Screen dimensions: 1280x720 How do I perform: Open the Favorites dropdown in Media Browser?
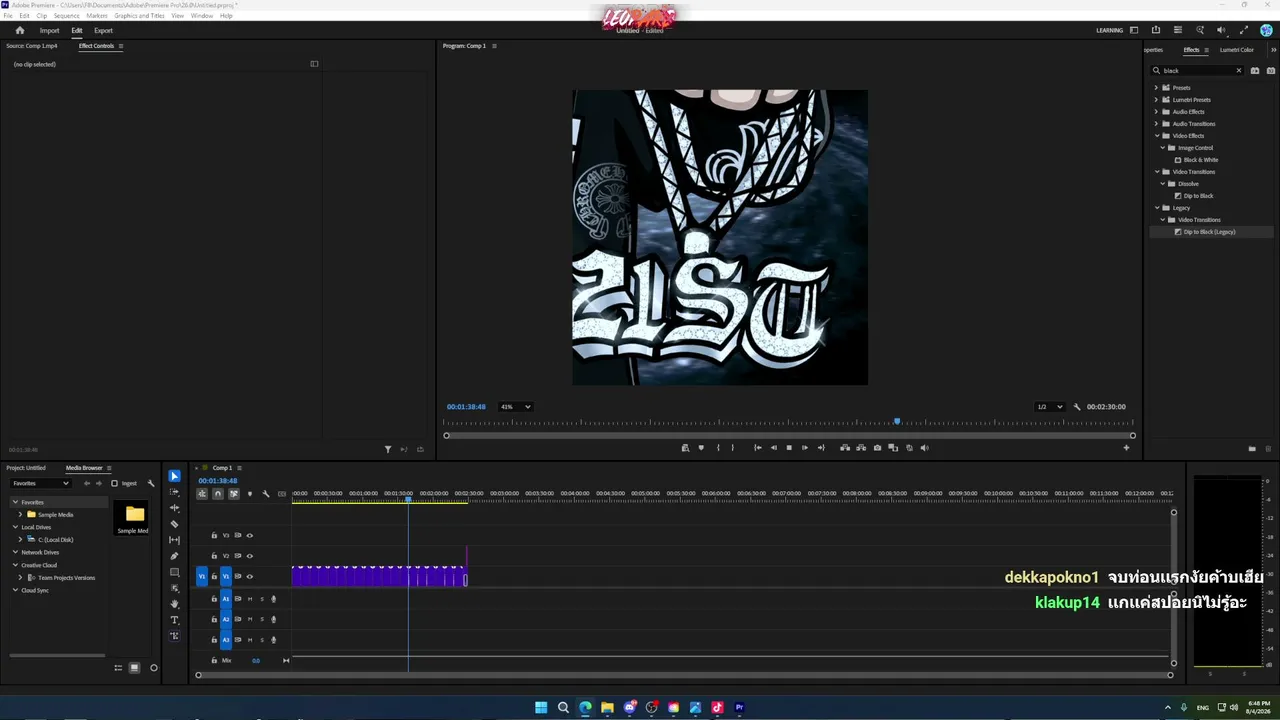pos(40,483)
